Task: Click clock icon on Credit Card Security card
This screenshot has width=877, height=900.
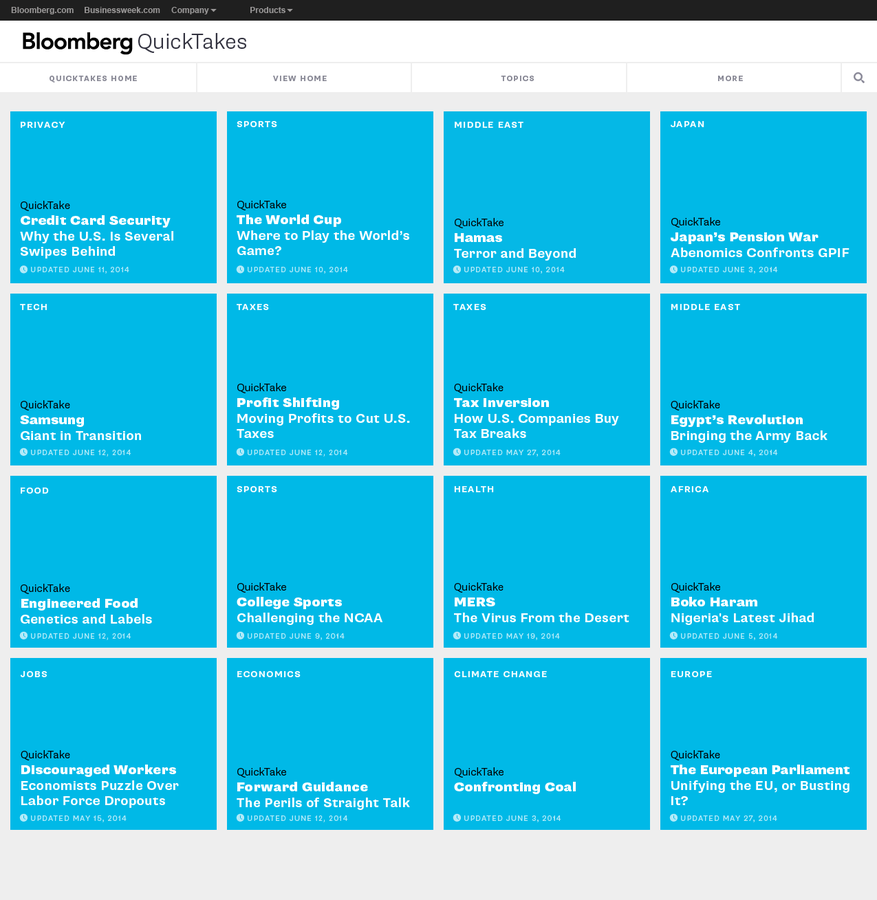Action: tap(24, 269)
